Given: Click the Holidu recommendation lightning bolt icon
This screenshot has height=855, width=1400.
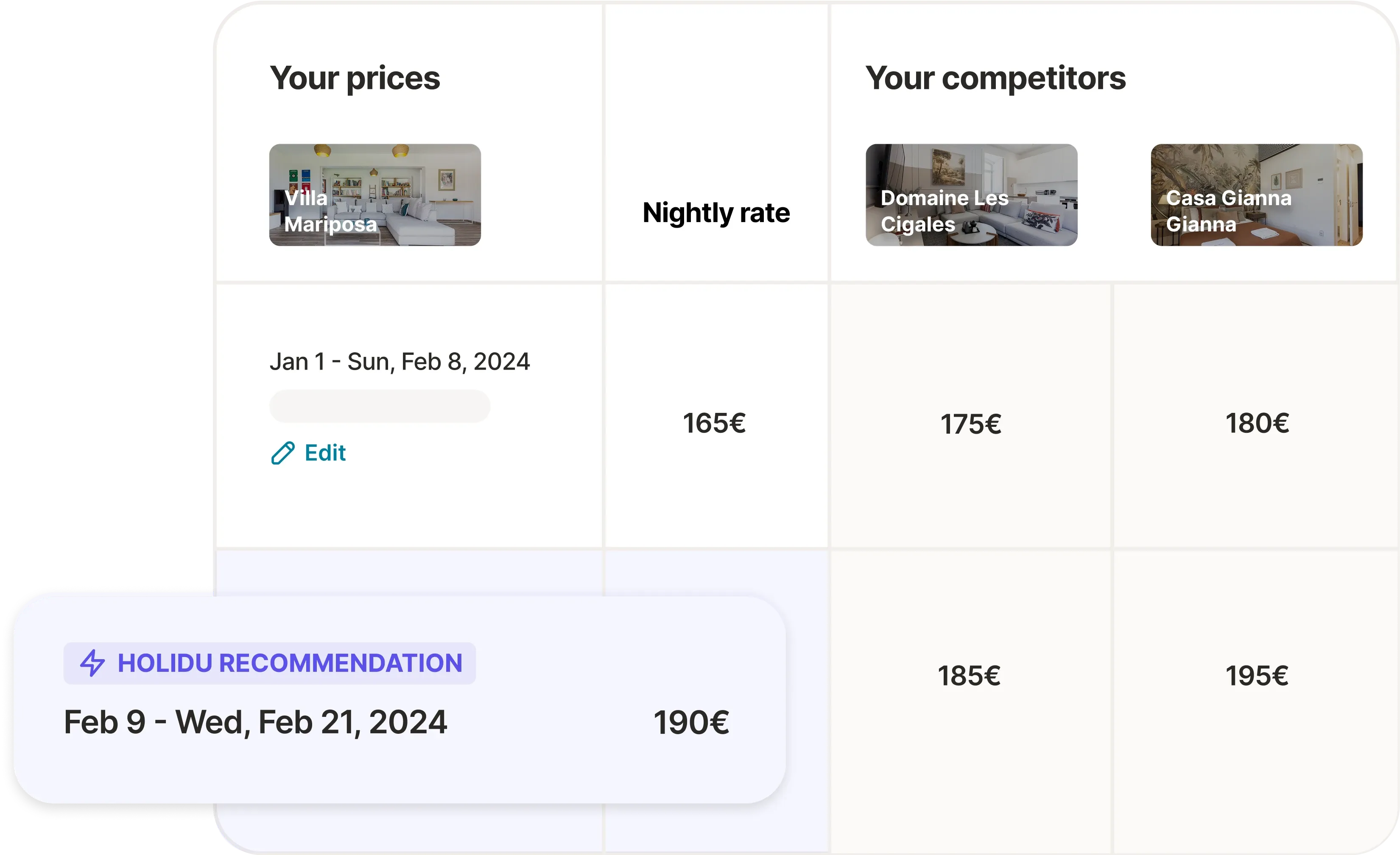Looking at the screenshot, I should (x=92, y=663).
